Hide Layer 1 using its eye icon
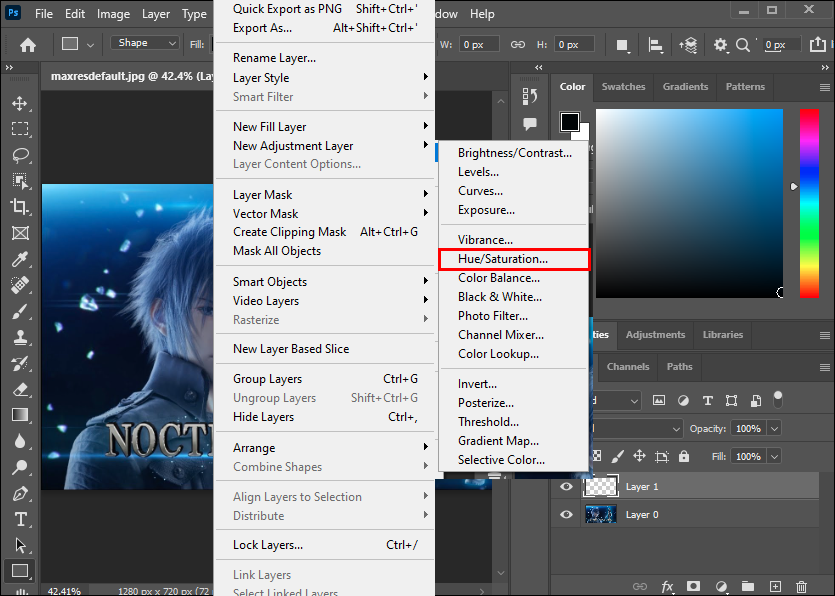The width and height of the screenshot is (835, 596). pyautogui.click(x=567, y=487)
